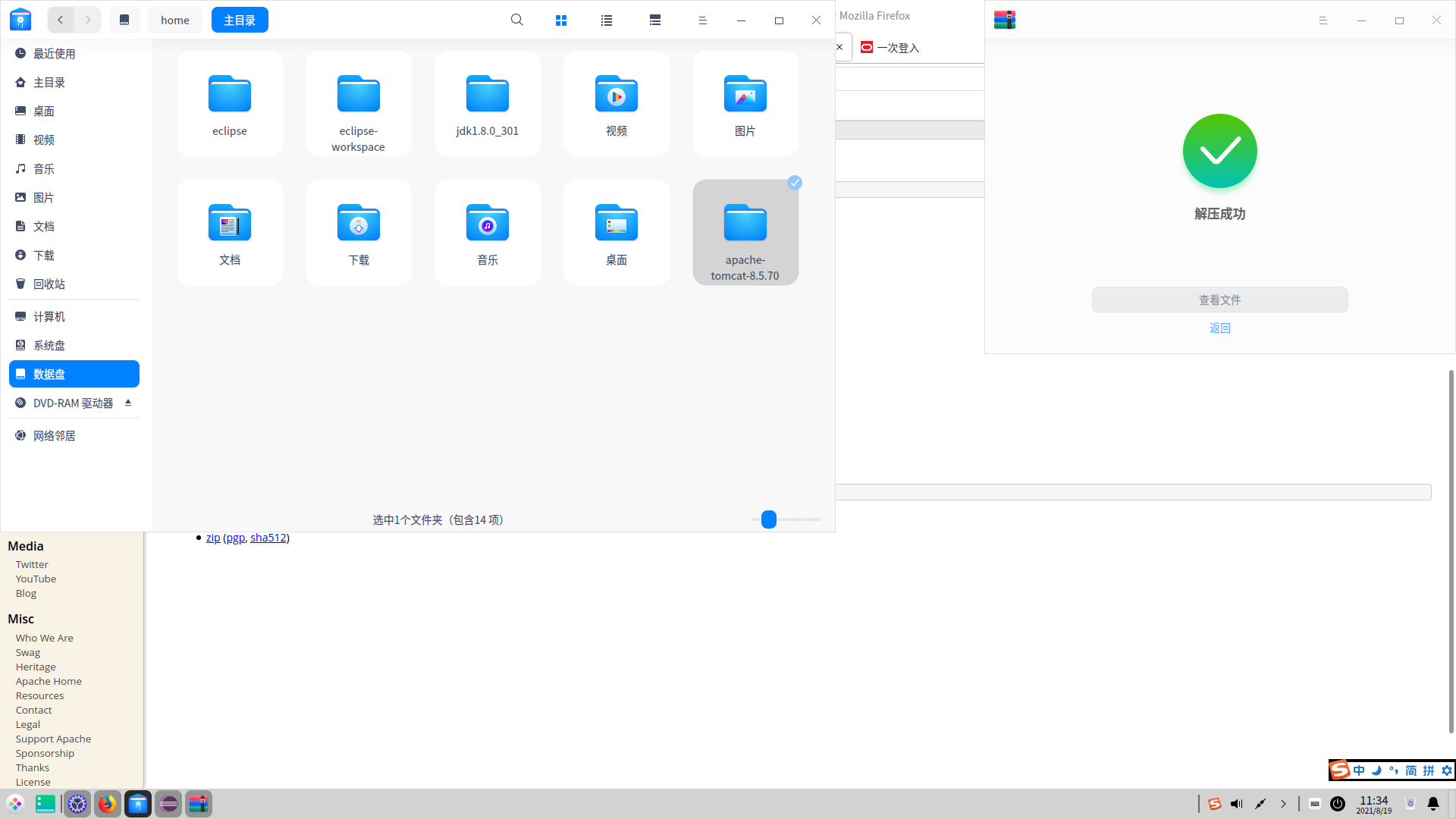Click the icon size zoom slider
This screenshot has height=819, width=1456.
pos(769,519)
